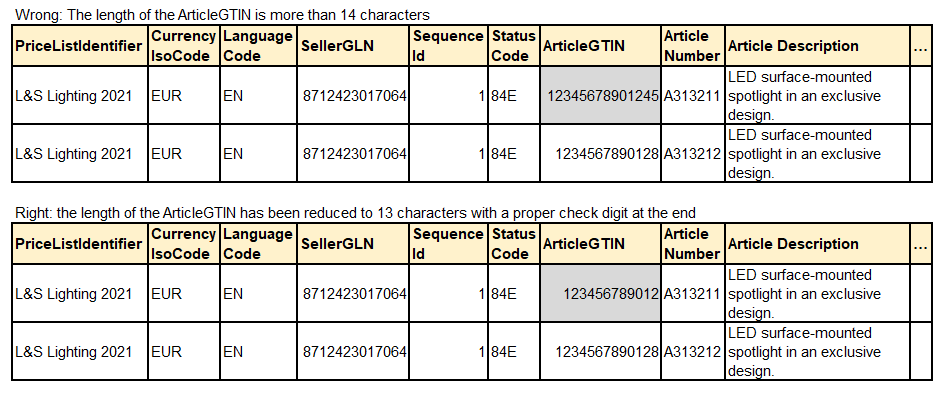Select the first EUR cell in the top table
The width and height of the screenshot is (944, 394).
184,96
